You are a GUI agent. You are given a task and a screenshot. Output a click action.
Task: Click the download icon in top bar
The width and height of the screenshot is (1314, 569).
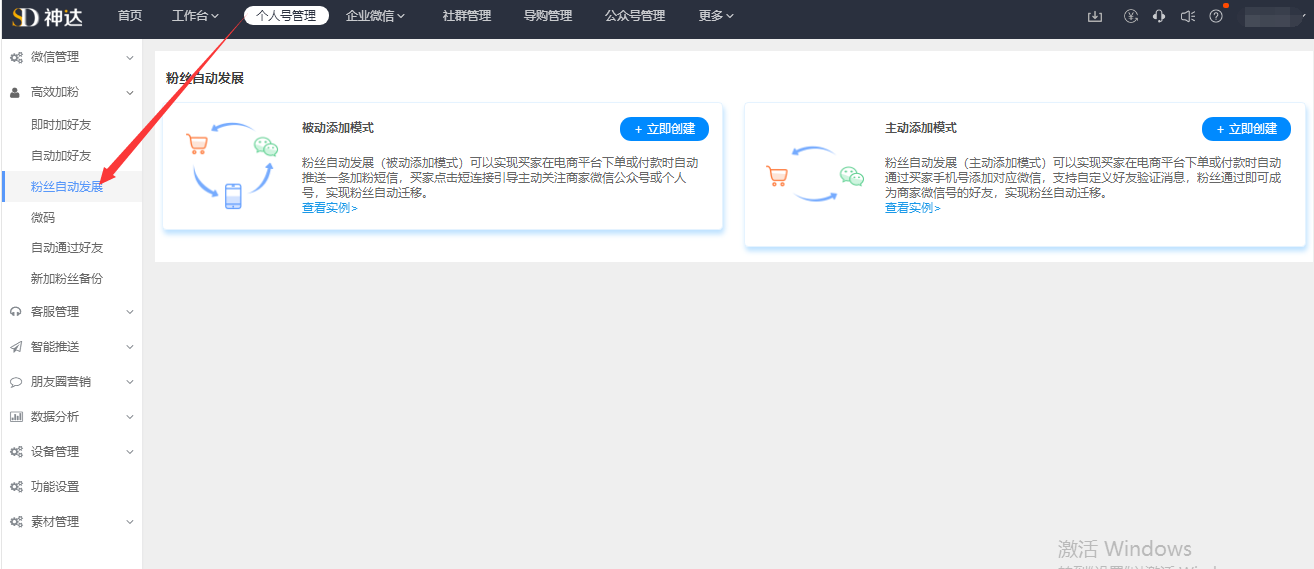1095,16
